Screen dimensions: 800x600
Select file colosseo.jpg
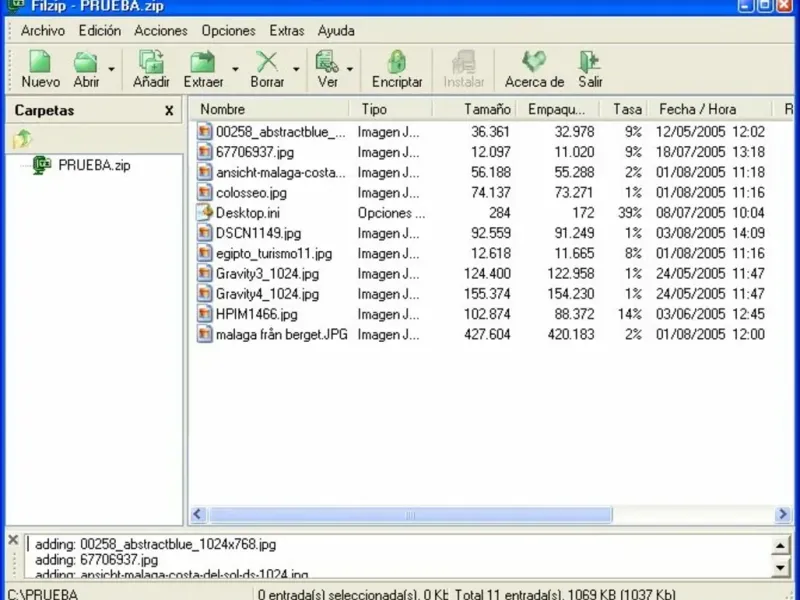pyautogui.click(x=251, y=193)
